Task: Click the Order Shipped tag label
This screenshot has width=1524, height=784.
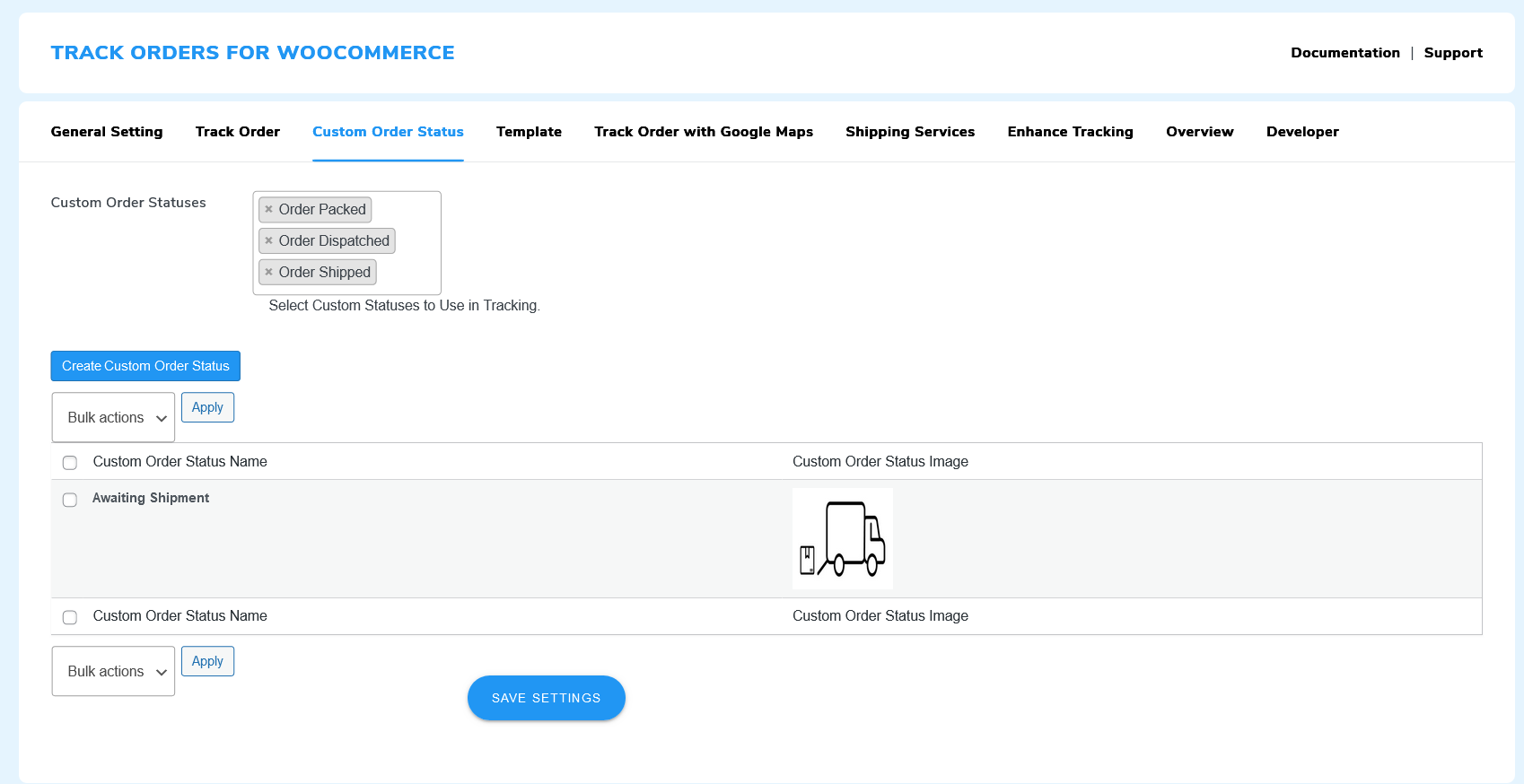Action: coord(324,272)
